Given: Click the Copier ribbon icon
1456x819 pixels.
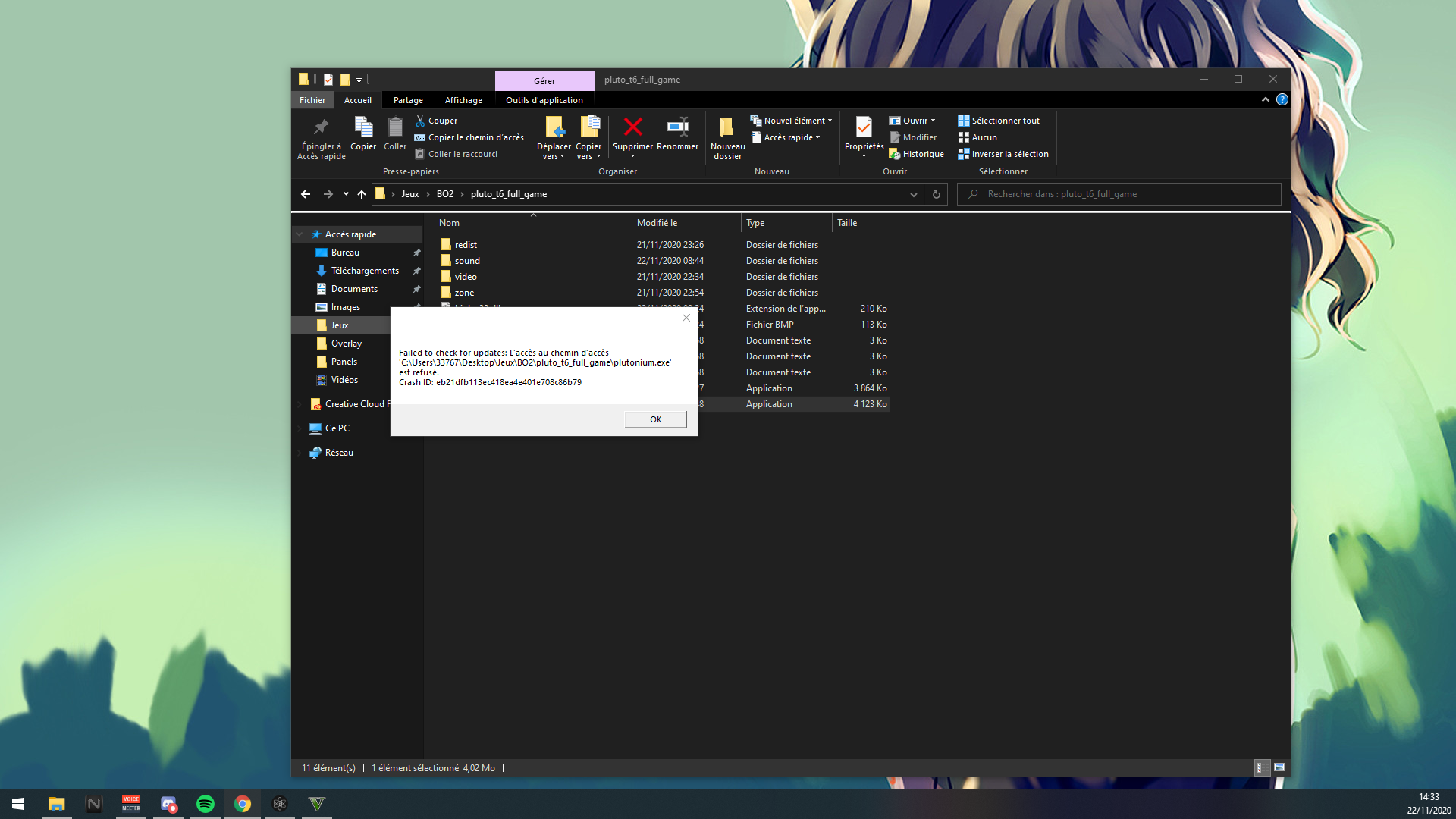Looking at the screenshot, I should pos(363,133).
